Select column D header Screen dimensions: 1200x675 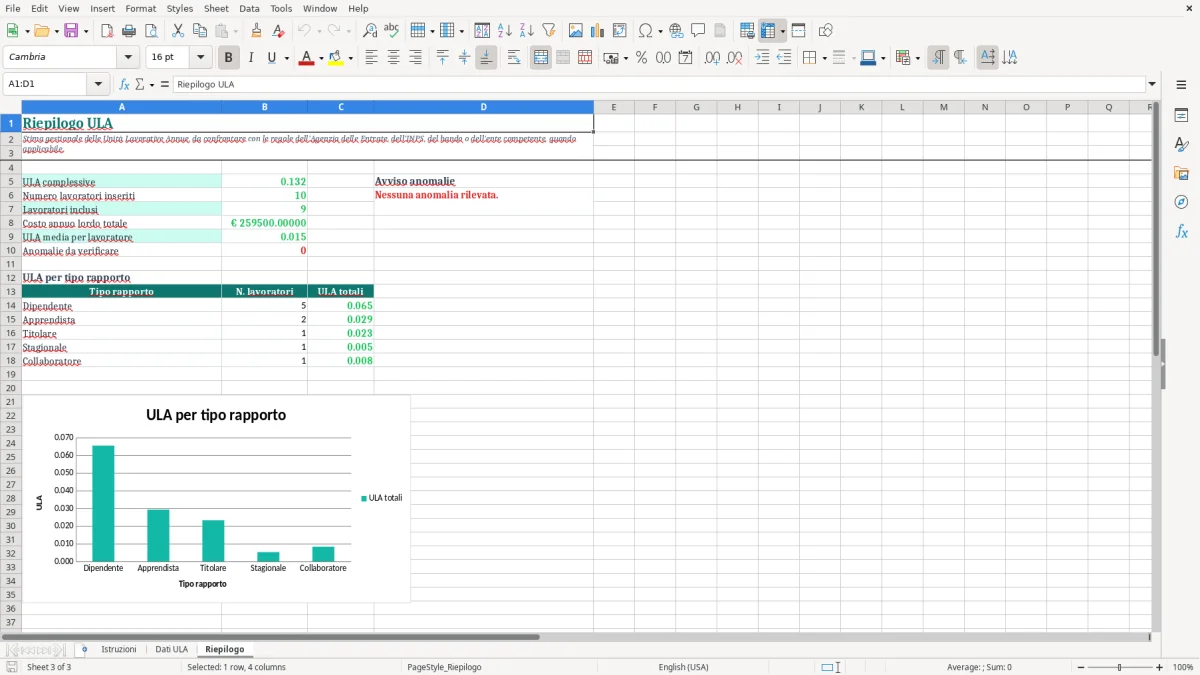(x=483, y=107)
